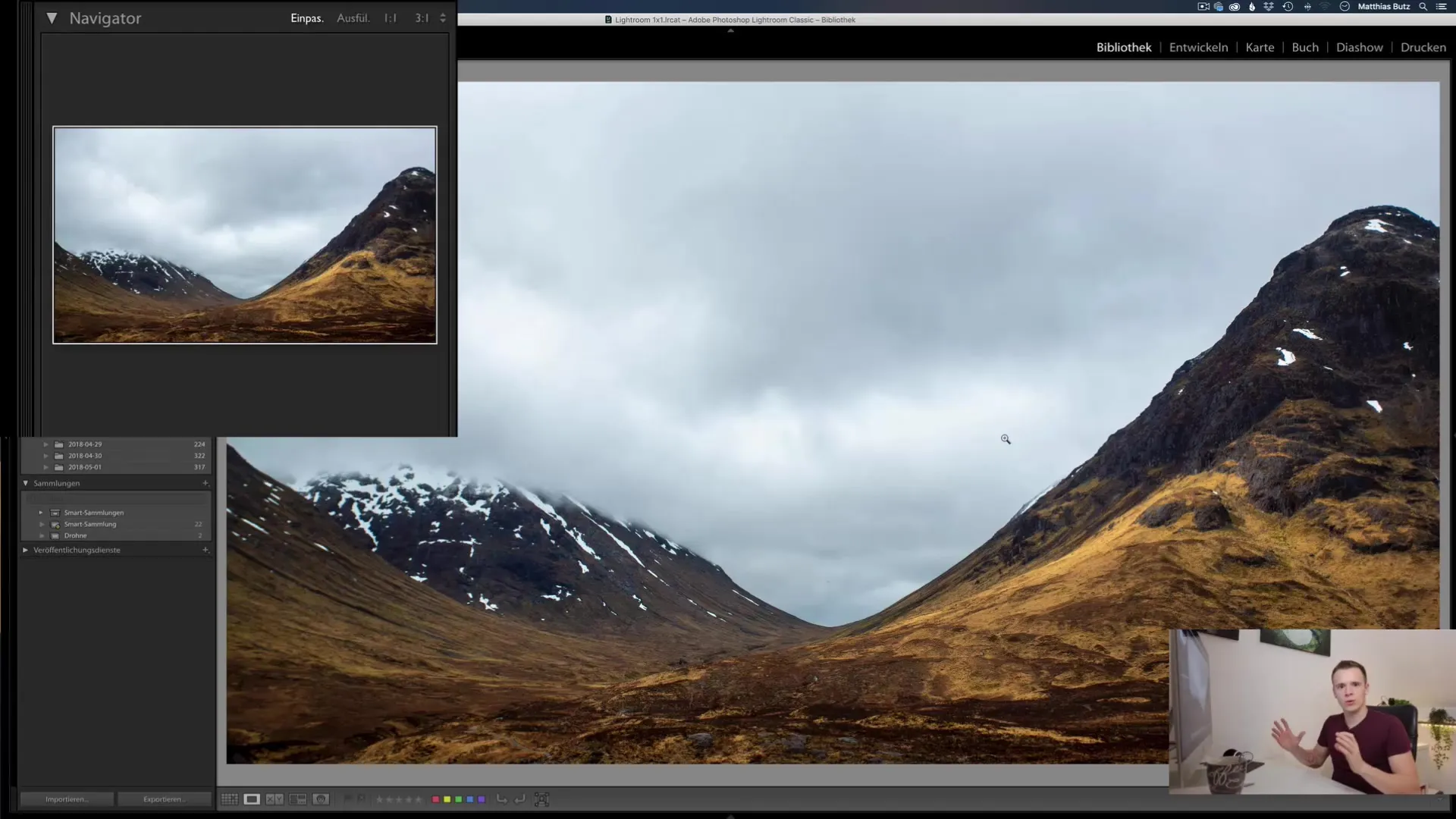The image size is (1456, 819).
Task: Switch to Entwickeln module
Action: pos(1198,47)
